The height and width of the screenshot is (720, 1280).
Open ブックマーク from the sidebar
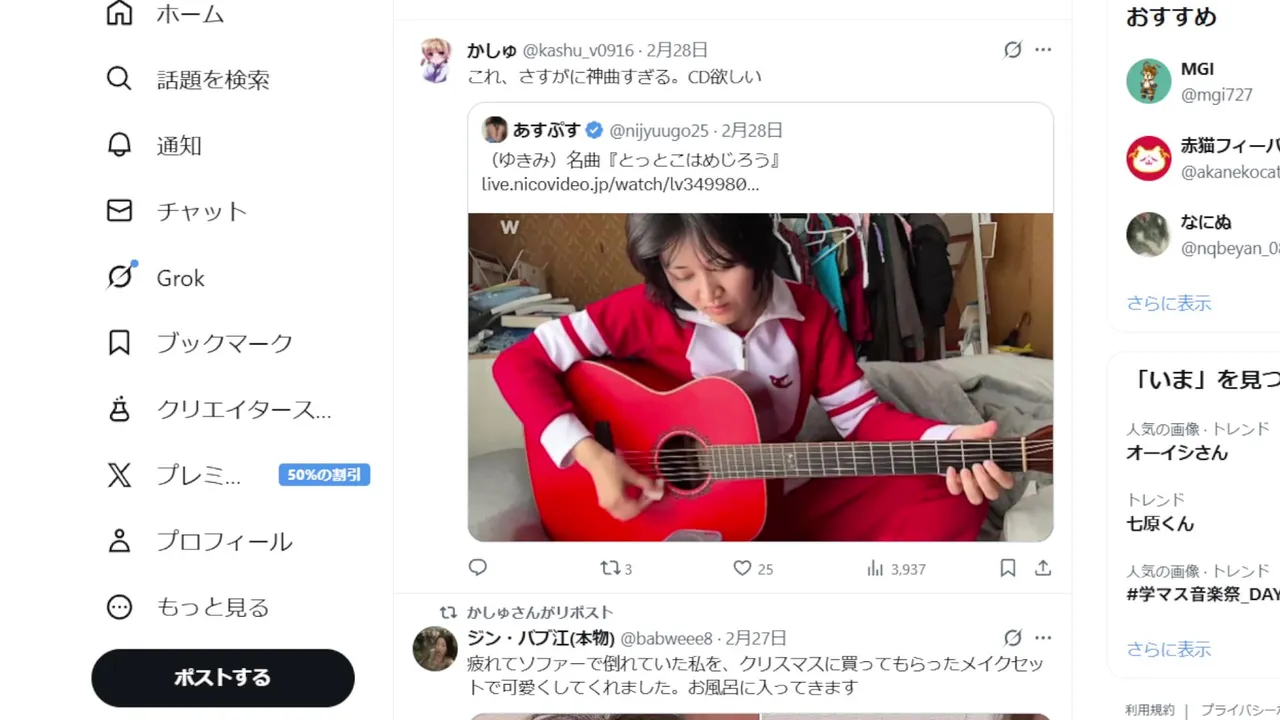coord(199,343)
